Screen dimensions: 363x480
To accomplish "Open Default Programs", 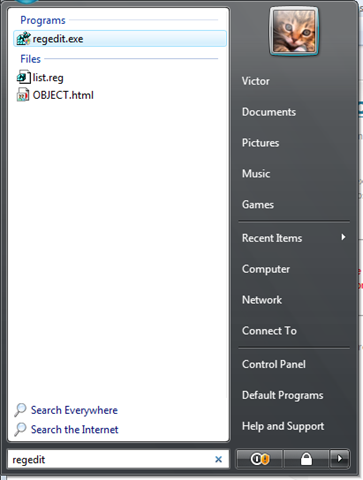I will click(283, 395).
